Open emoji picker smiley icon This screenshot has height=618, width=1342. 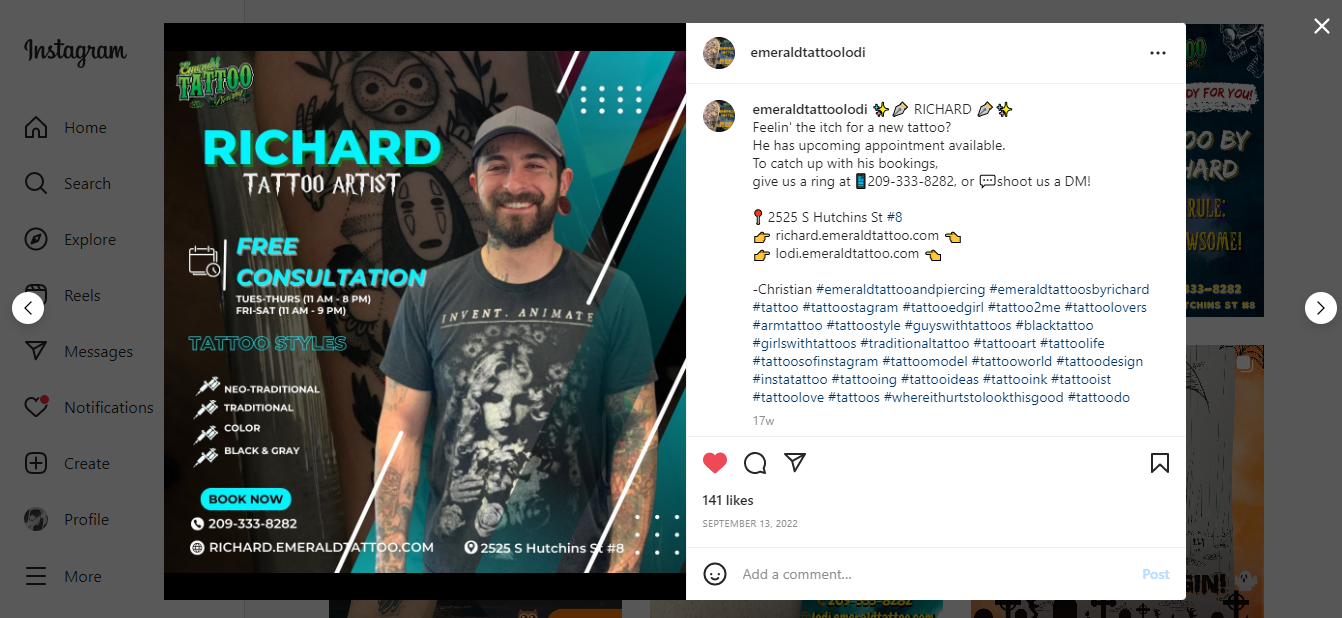click(x=714, y=574)
